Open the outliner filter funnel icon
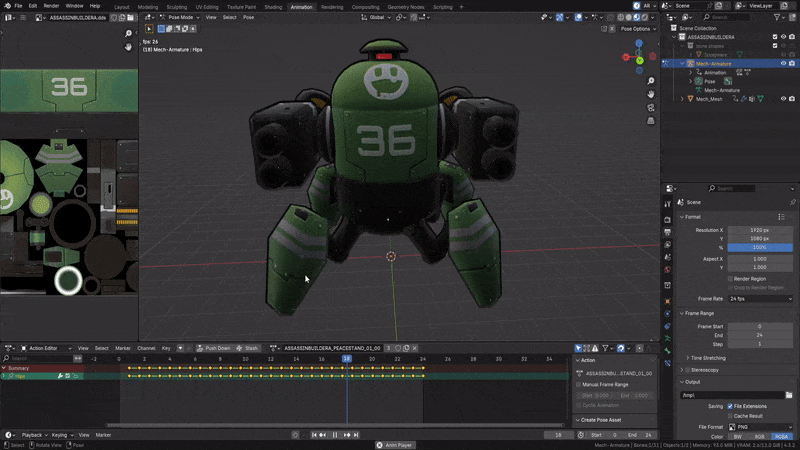This screenshot has height=450, width=800. point(775,17)
